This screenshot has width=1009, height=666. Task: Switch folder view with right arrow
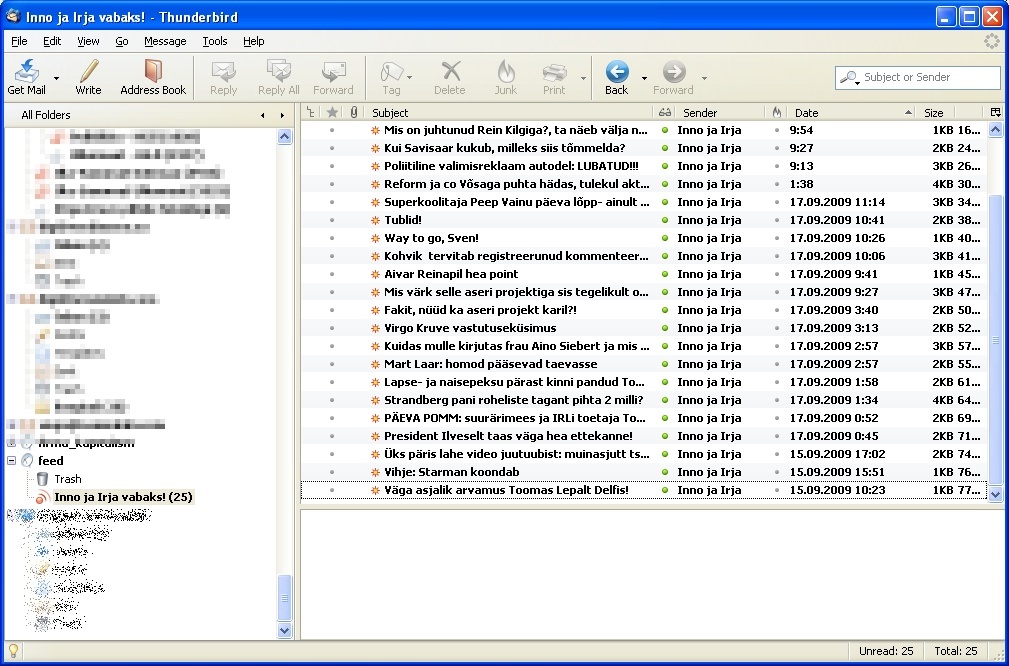282,115
